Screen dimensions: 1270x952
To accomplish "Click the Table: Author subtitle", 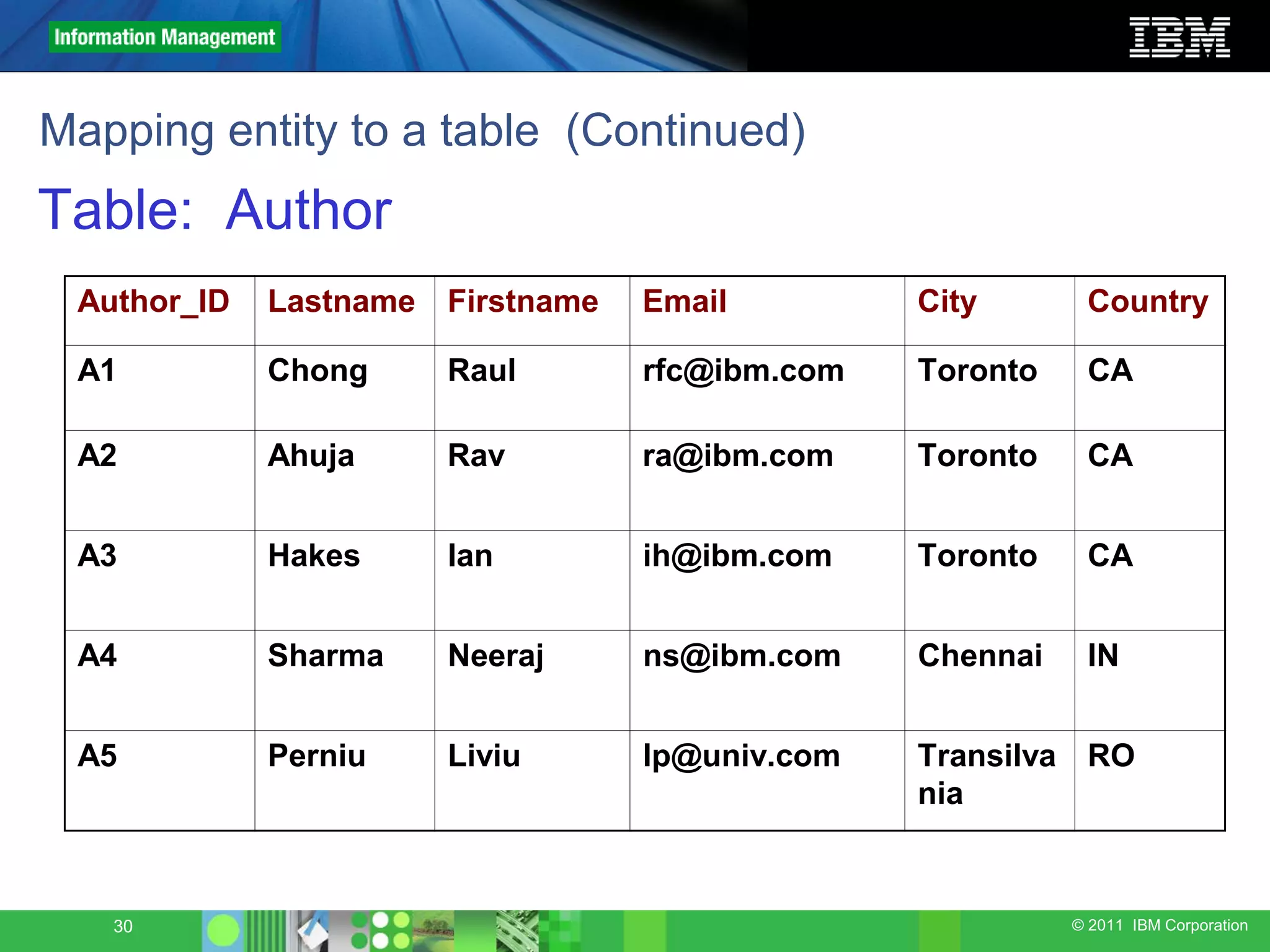I will [x=215, y=210].
